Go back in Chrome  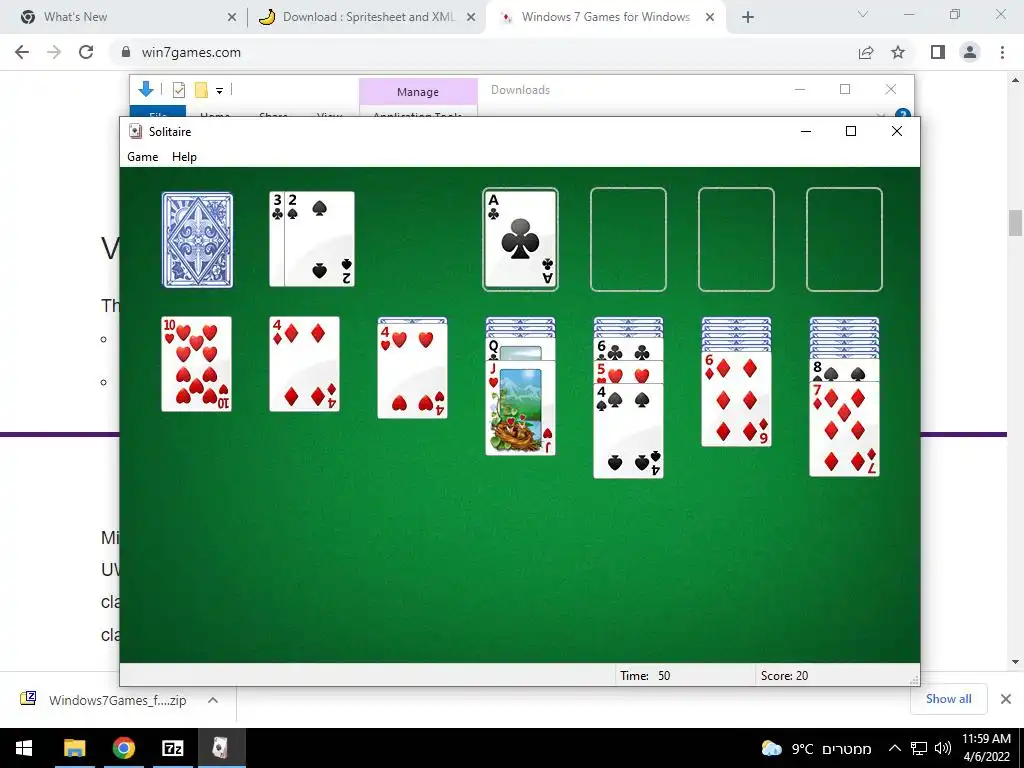pos(22,52)
